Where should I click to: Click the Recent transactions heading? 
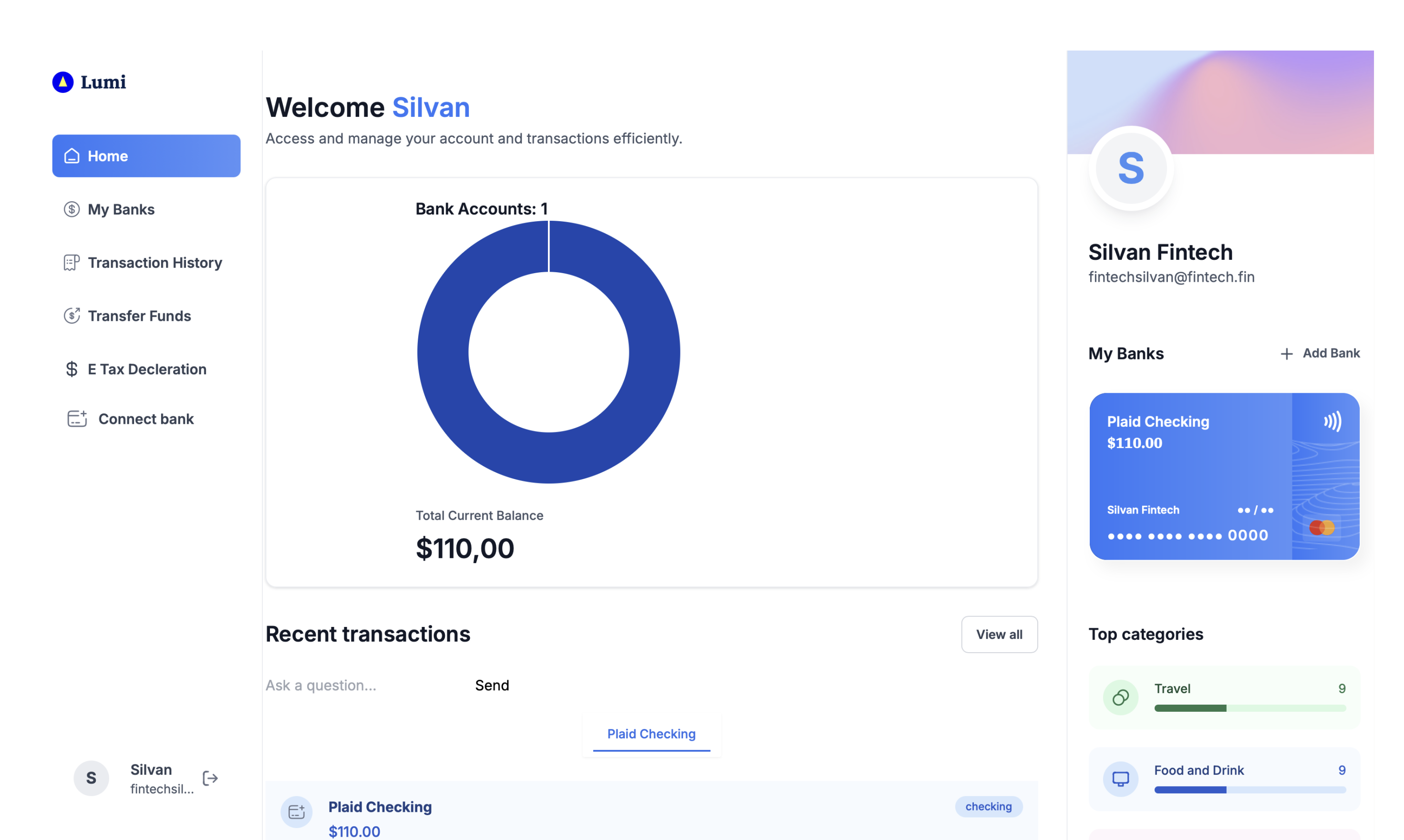pos(368,634)
